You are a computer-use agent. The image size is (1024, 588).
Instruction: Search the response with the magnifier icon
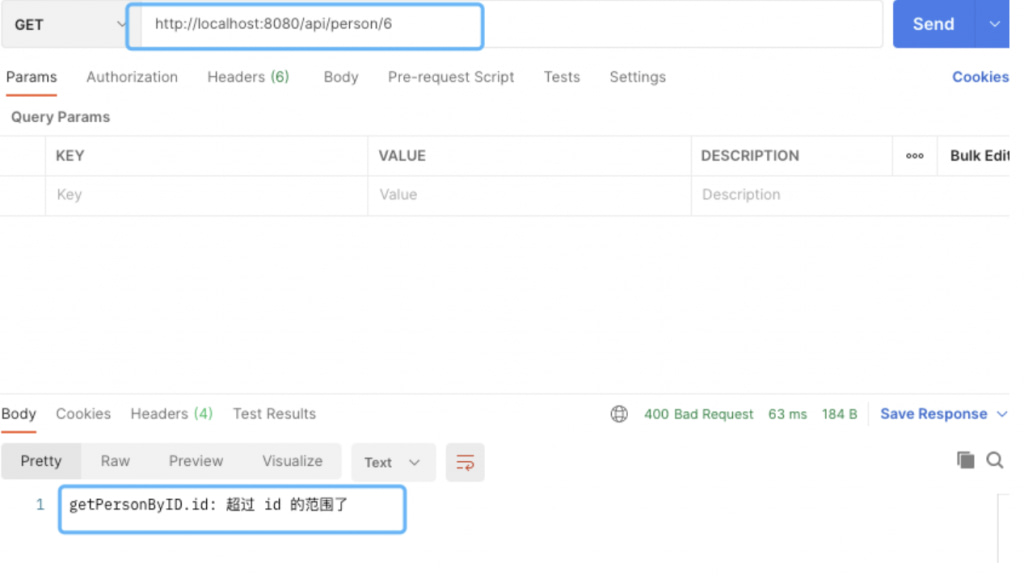[994, 460]
